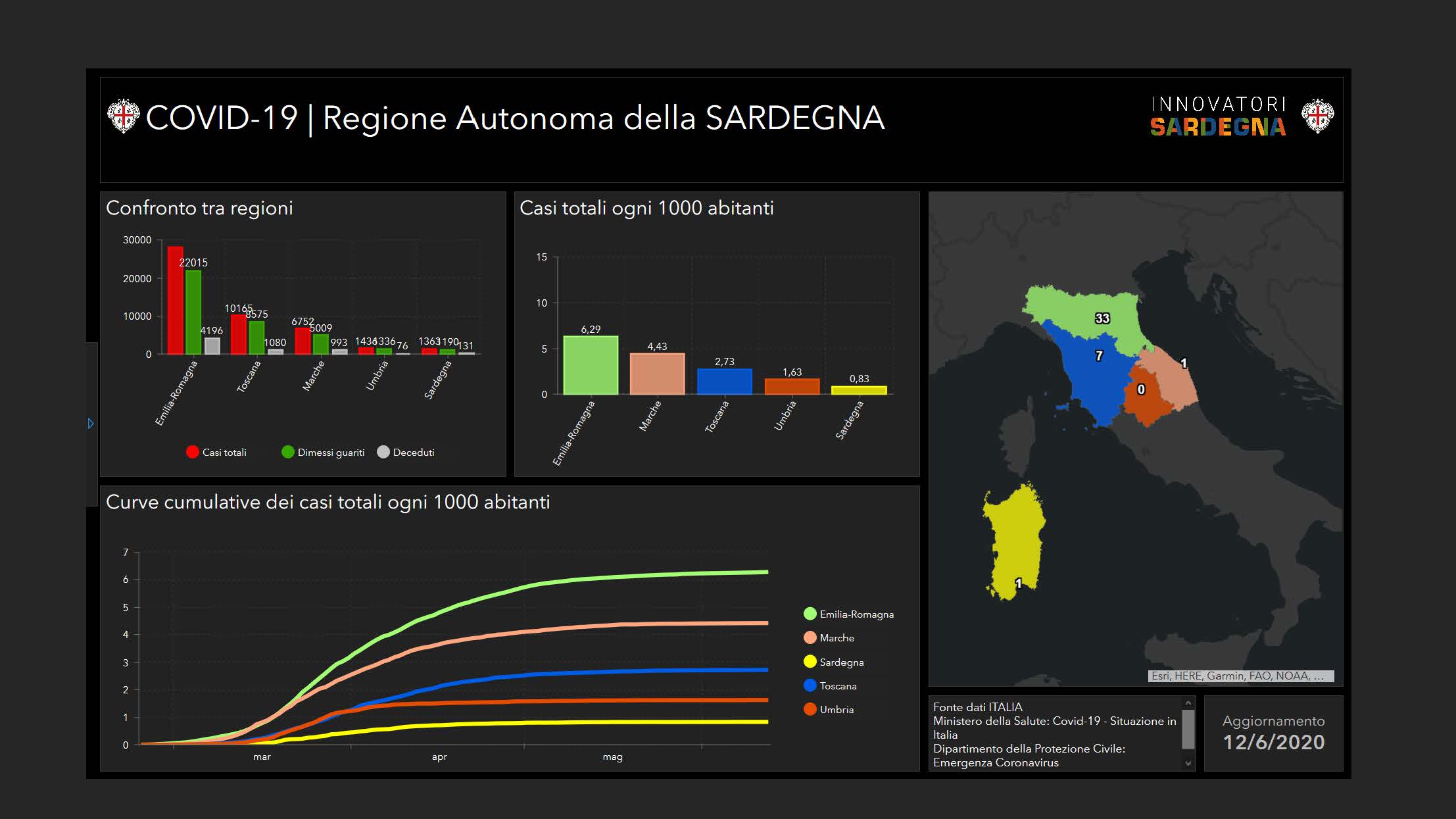Click the Sardegna crest icon beside the COVID-19 title

(x=123, y=116)
